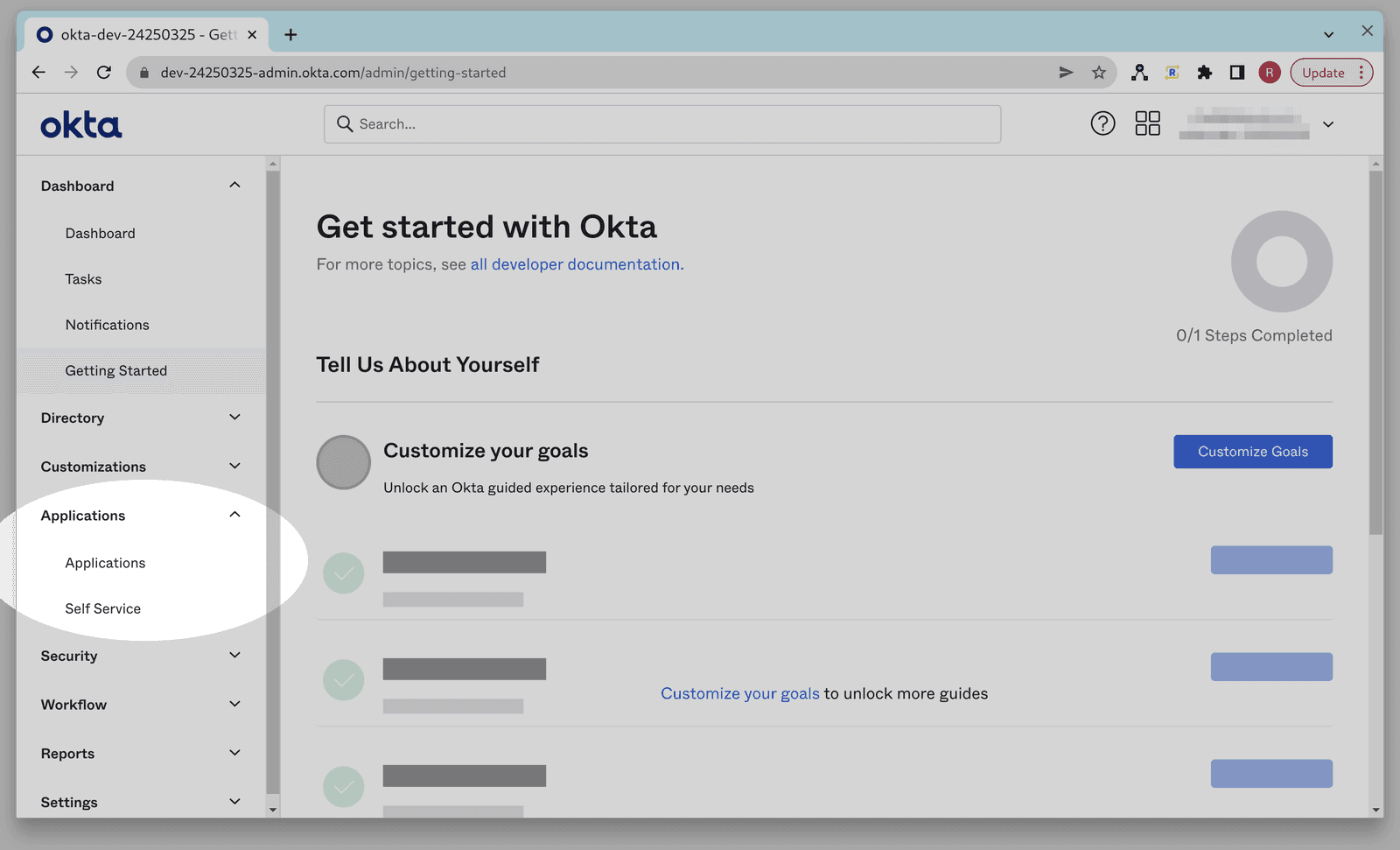
Task: Open the apps grid icon
Action: tap(1147, 123)
